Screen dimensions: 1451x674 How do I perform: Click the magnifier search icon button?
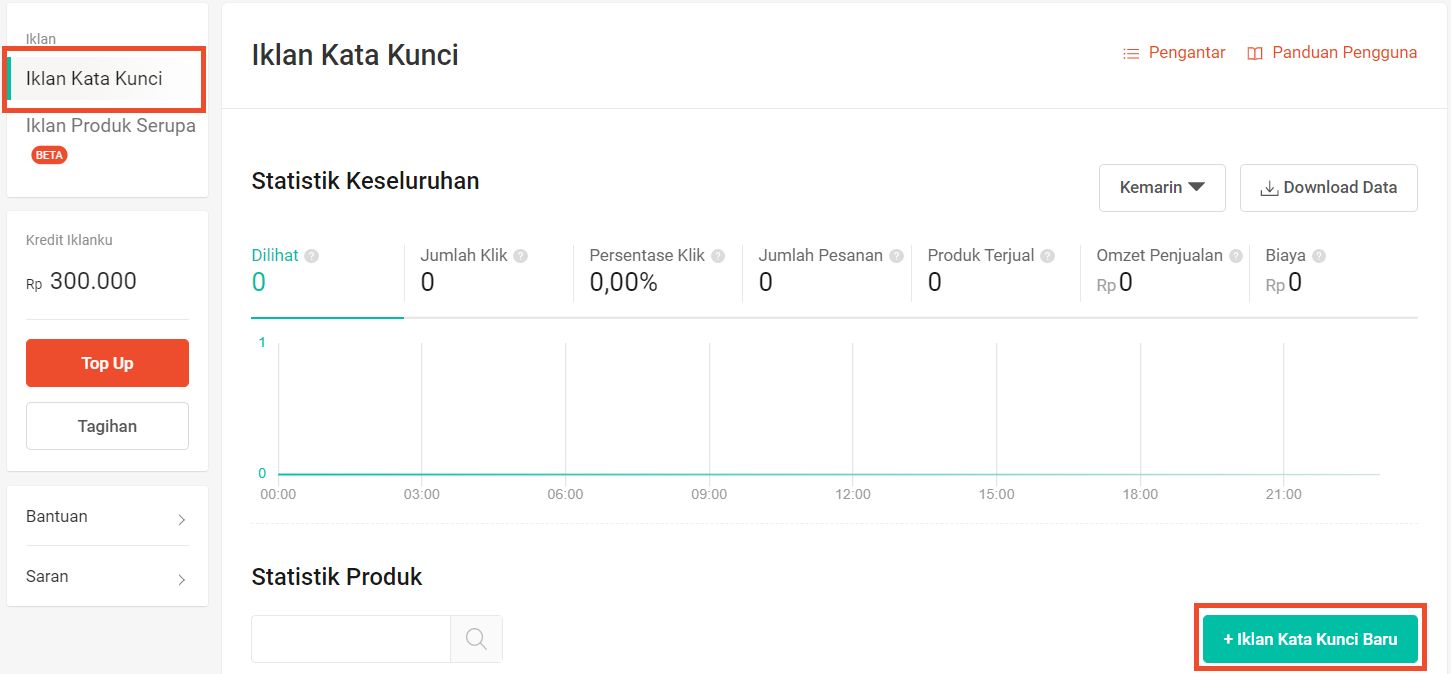(476, 639)
